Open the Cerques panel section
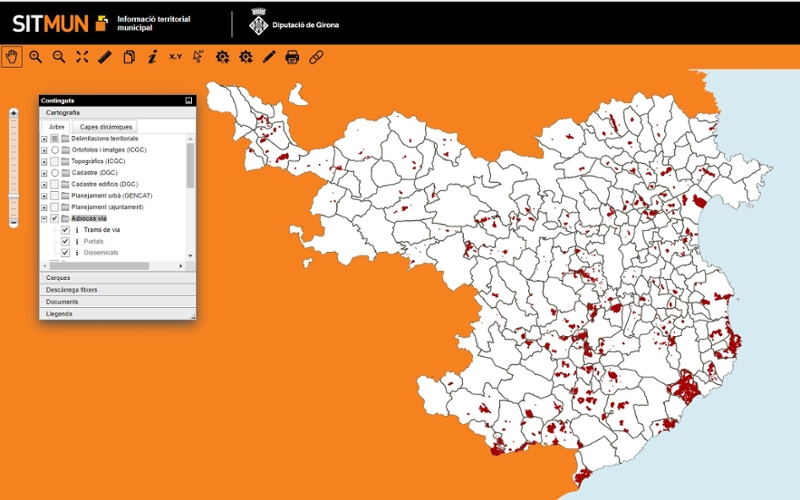800x500 pixels. [58, 277]
